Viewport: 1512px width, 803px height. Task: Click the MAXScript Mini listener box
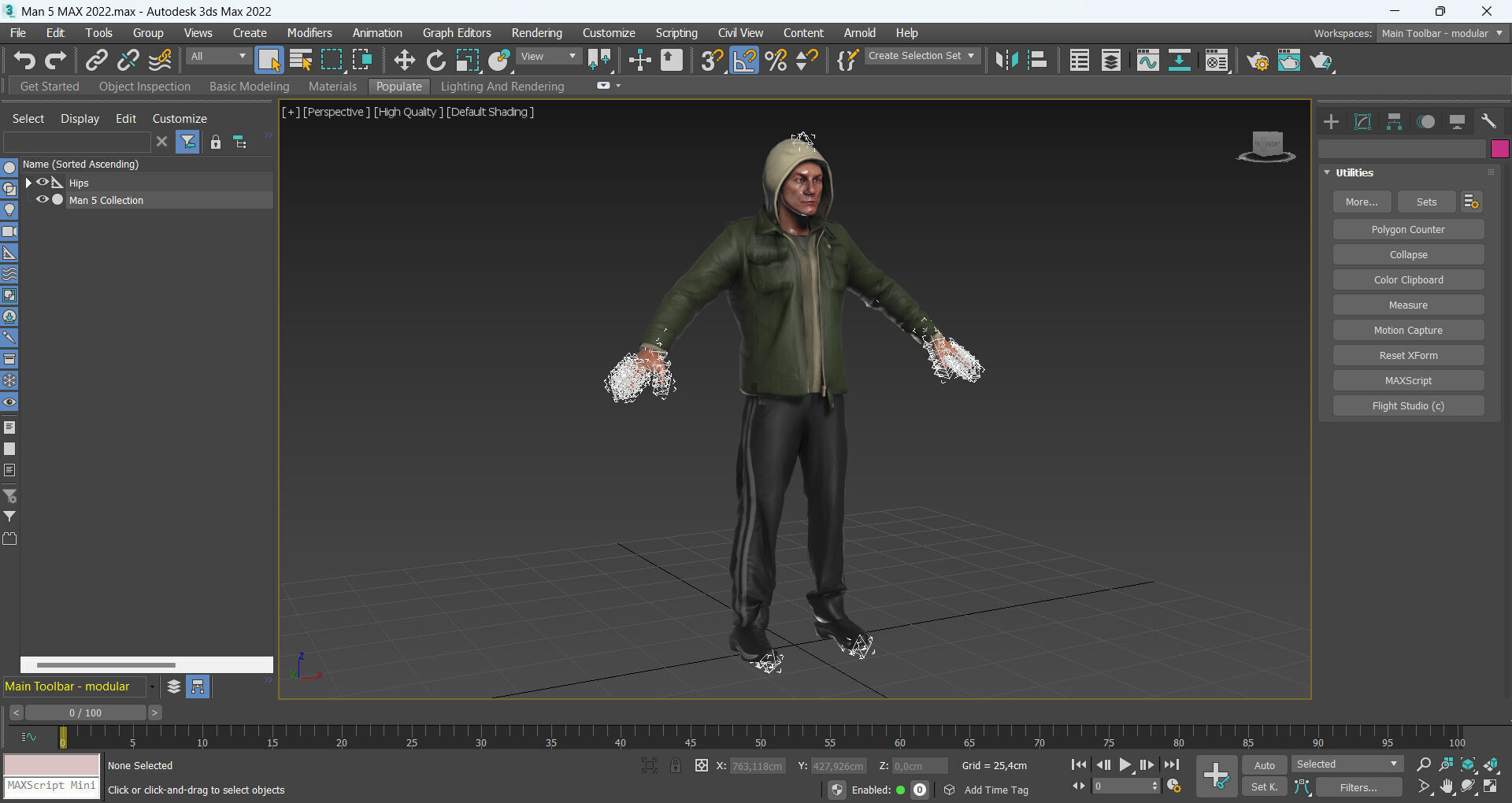coord(52,787)
